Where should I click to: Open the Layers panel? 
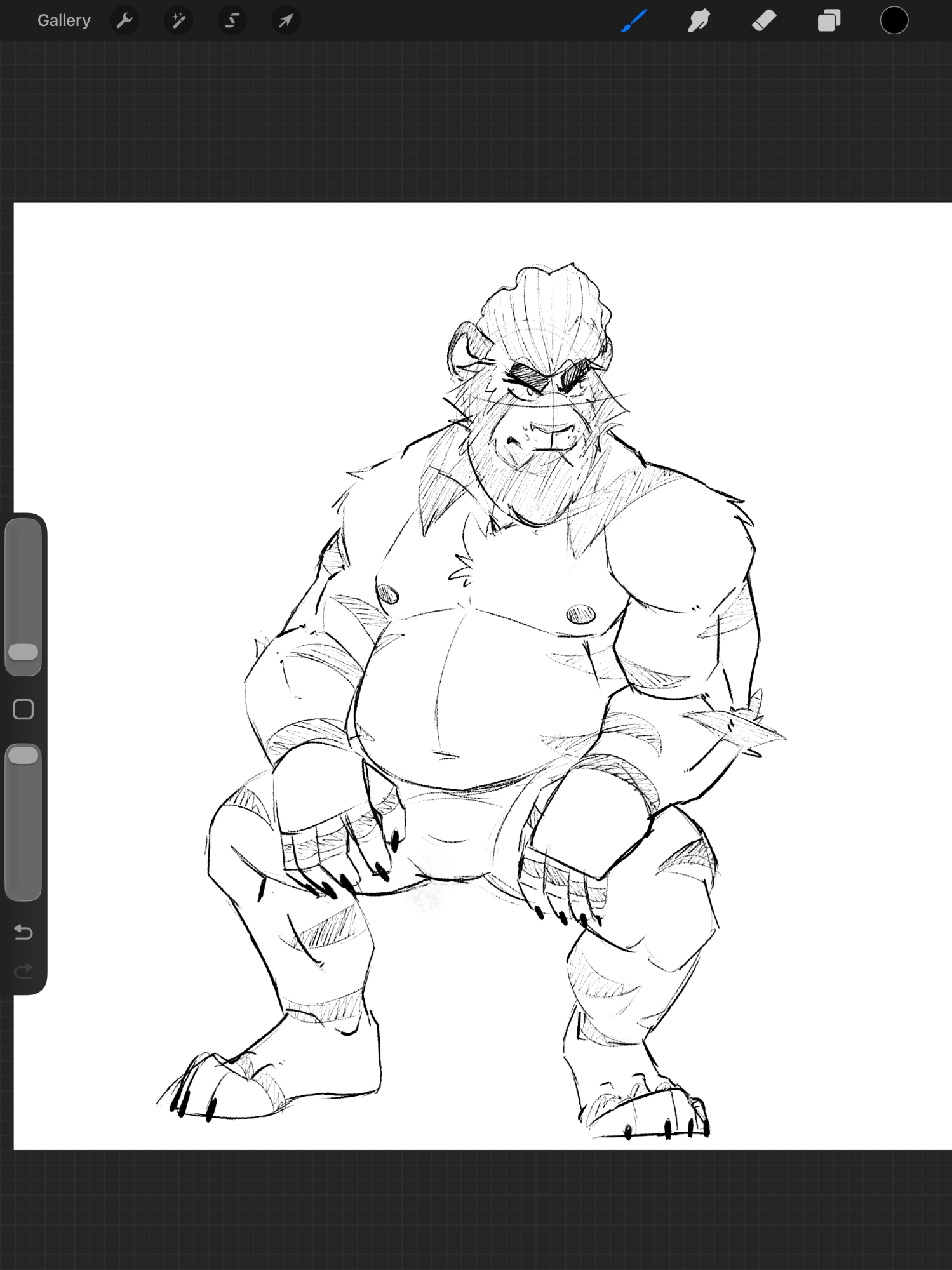[x=829, y=21]
